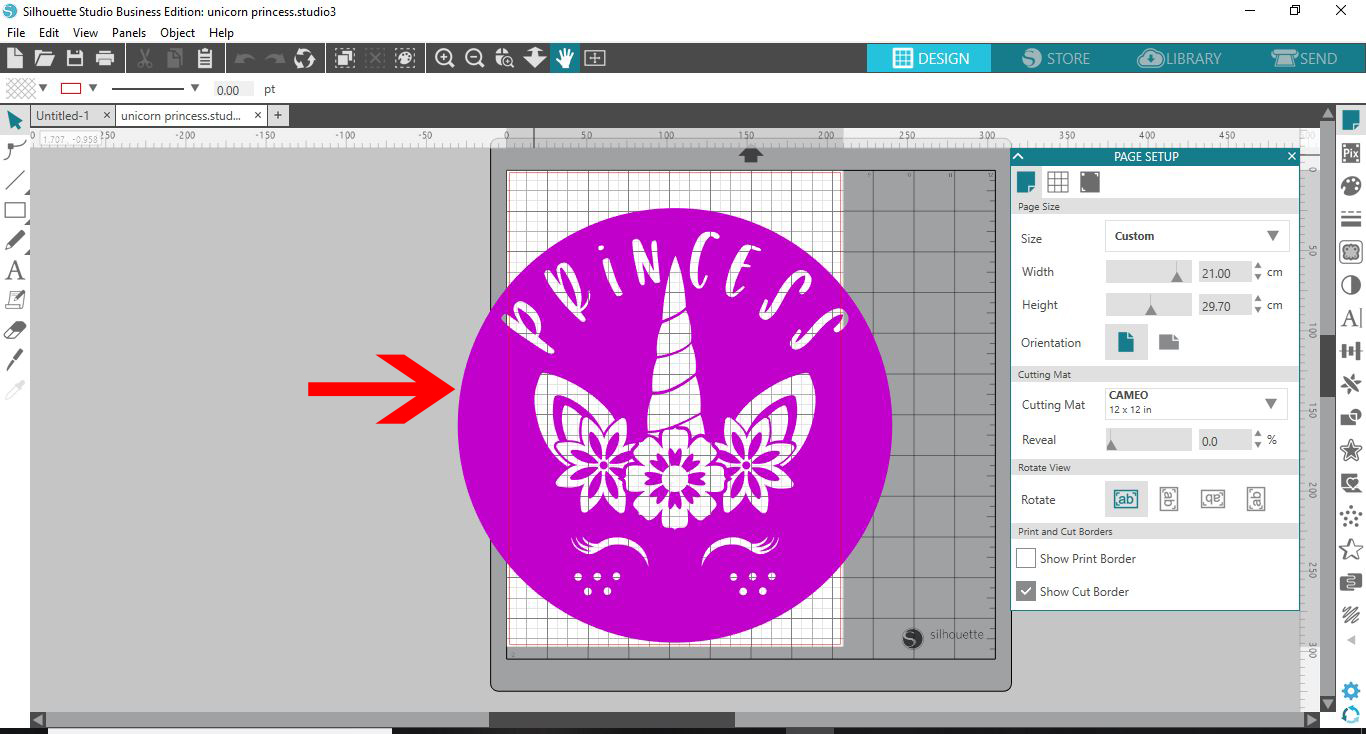Image resolution: width=1366 pixels, height=734 pixels.
Task: Enable the Show Print Border checkbox
Action: (1026, 558)
